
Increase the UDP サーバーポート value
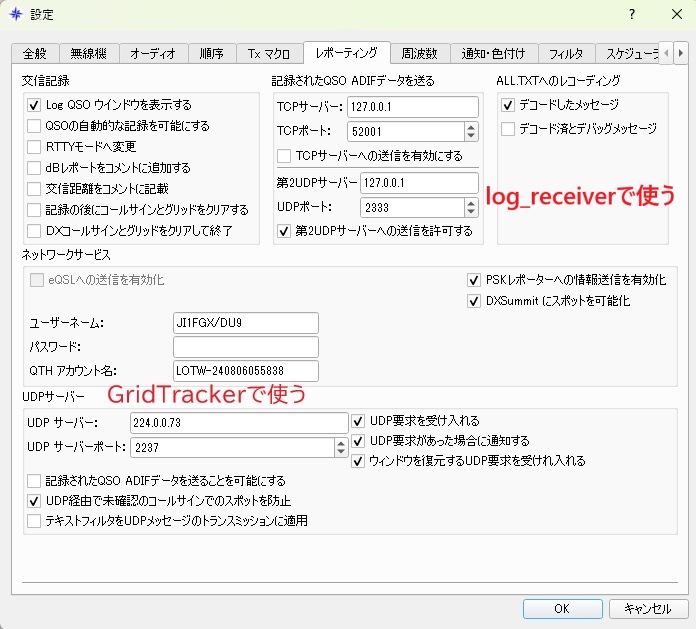click(339, 442)
